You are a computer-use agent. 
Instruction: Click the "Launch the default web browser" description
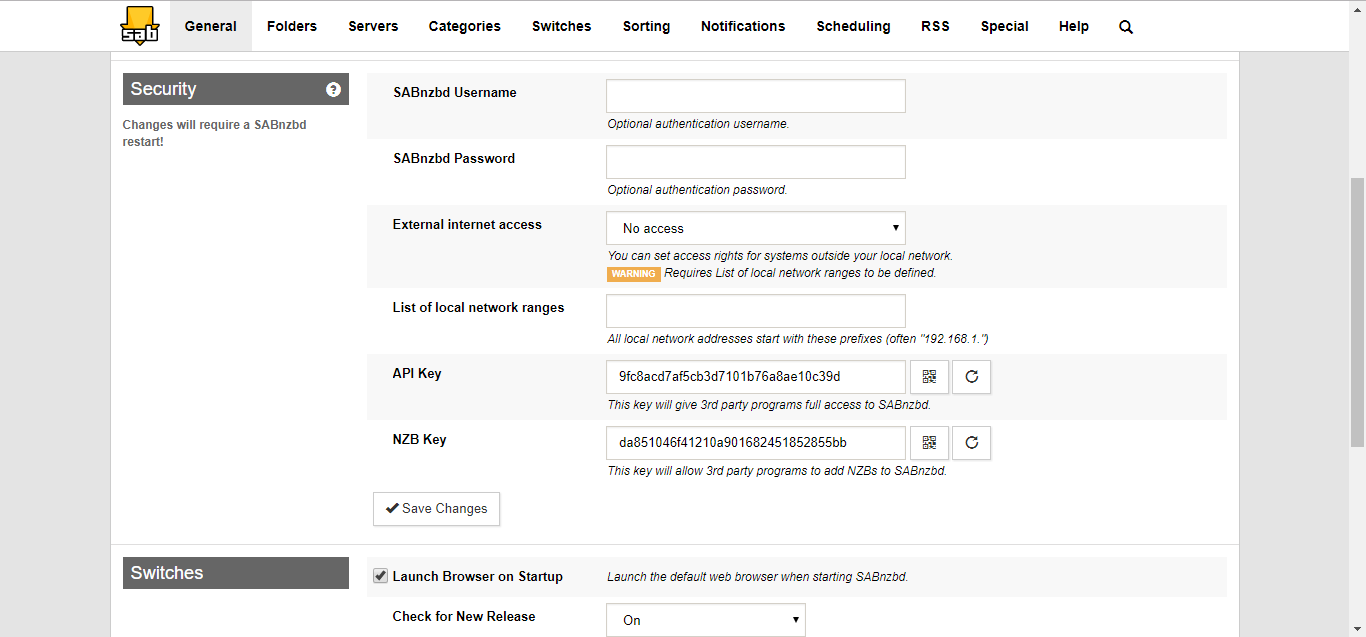(758, 576)
